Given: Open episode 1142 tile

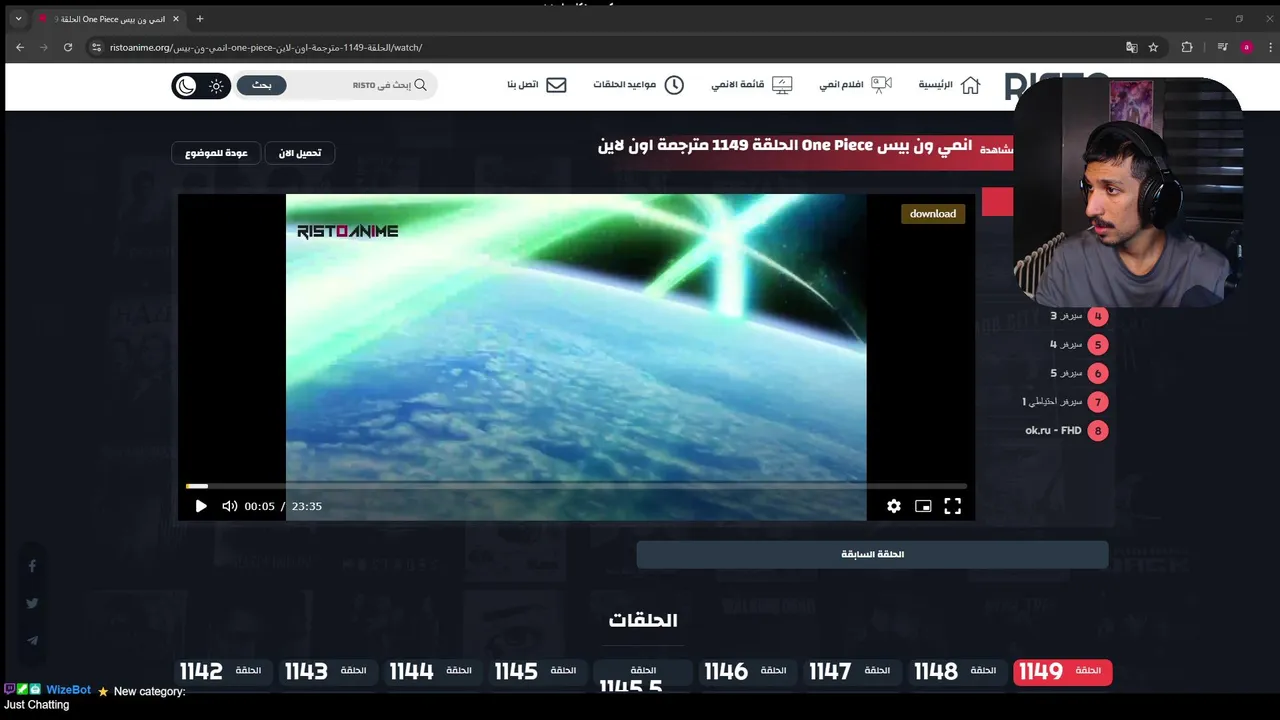Looking at the screenshot, I should click(222, 672).
